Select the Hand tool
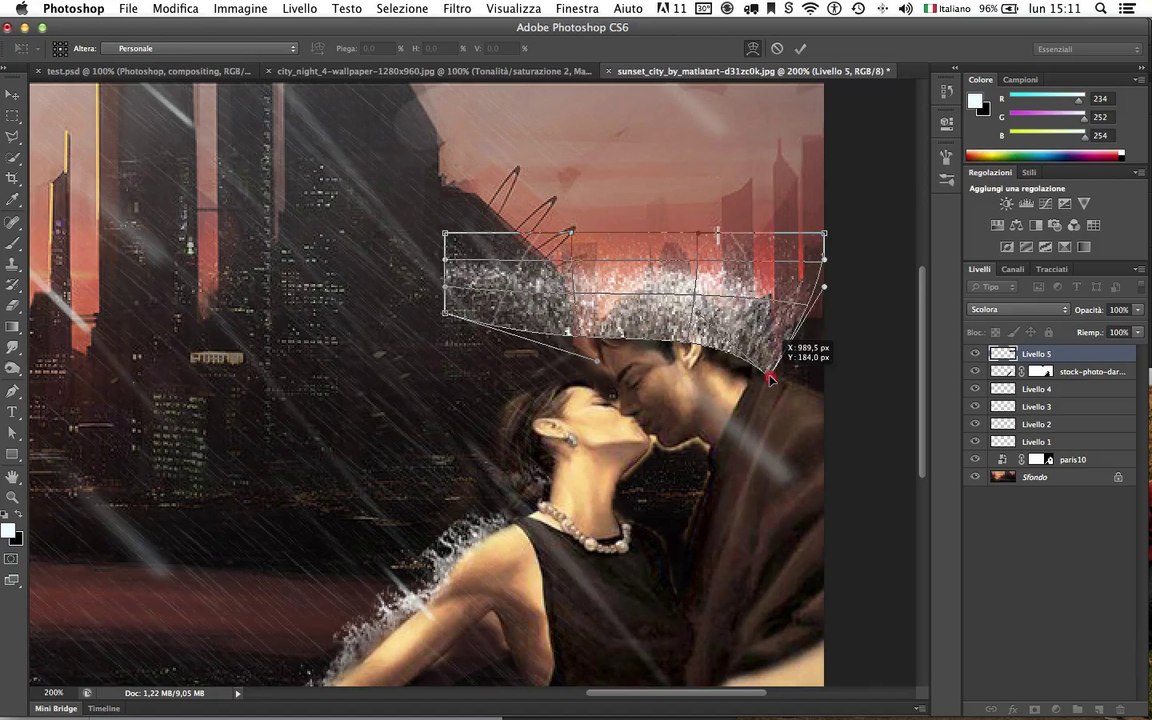This screenshot has width=1152, height=720. (12, 477)
